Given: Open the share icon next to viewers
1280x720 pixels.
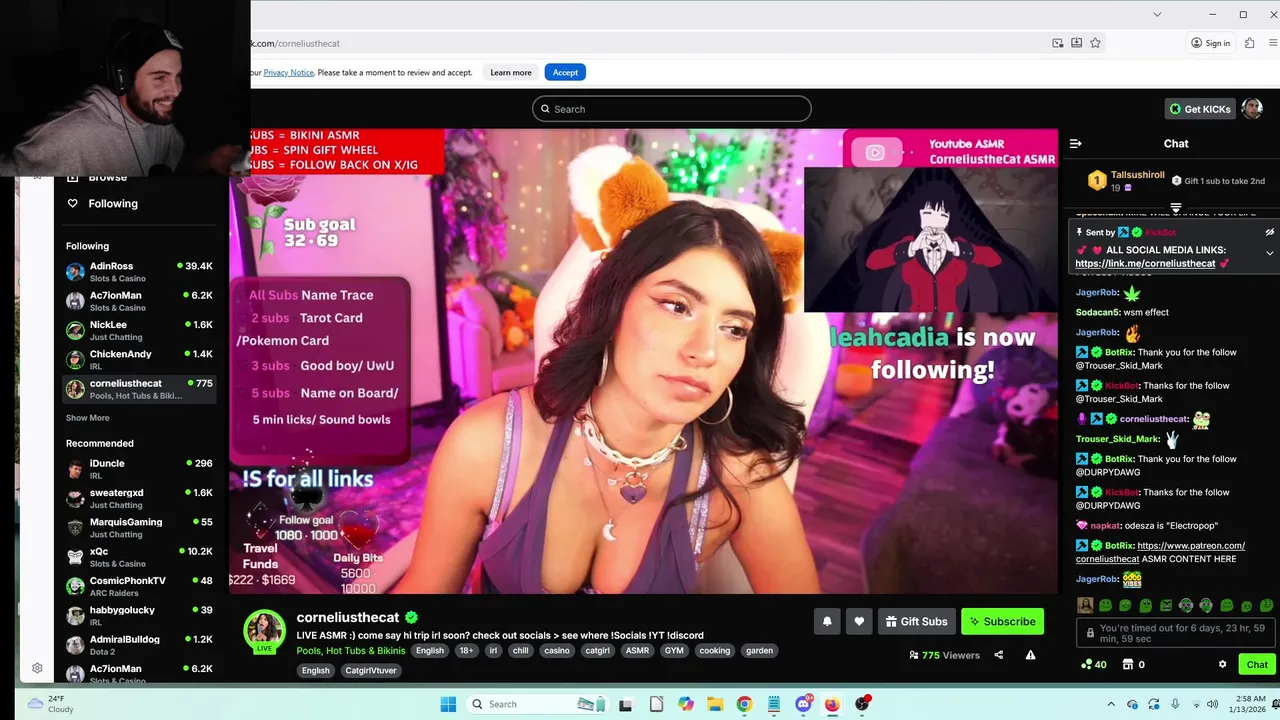Looking at the screenshot, I should click(998, 655).
